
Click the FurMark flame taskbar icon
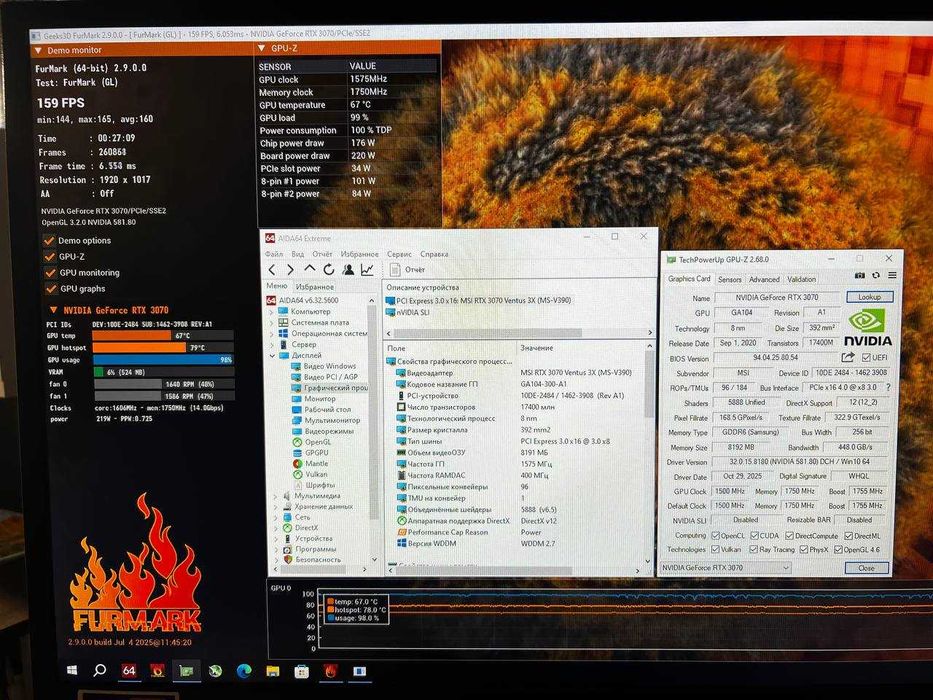click(x=331, y=671)
